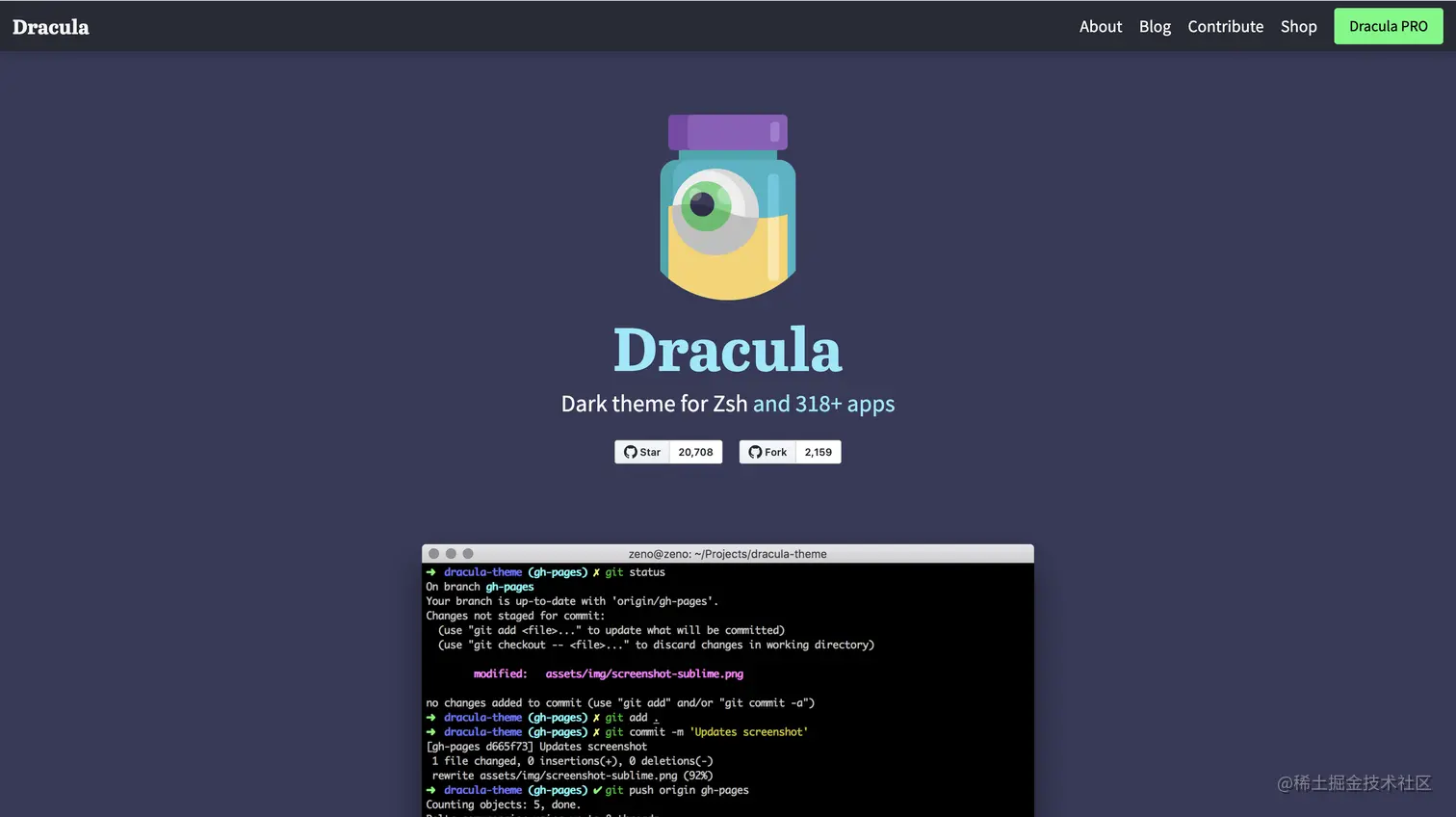Click the GitHub Star button

pos(642,452)
